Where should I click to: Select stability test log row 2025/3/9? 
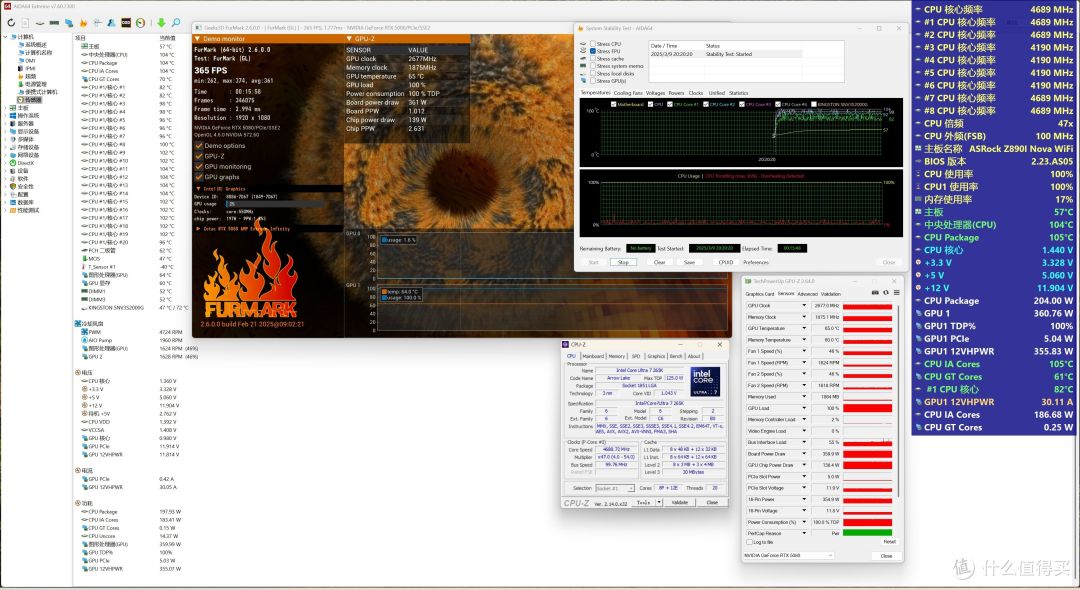coord(725,54)
